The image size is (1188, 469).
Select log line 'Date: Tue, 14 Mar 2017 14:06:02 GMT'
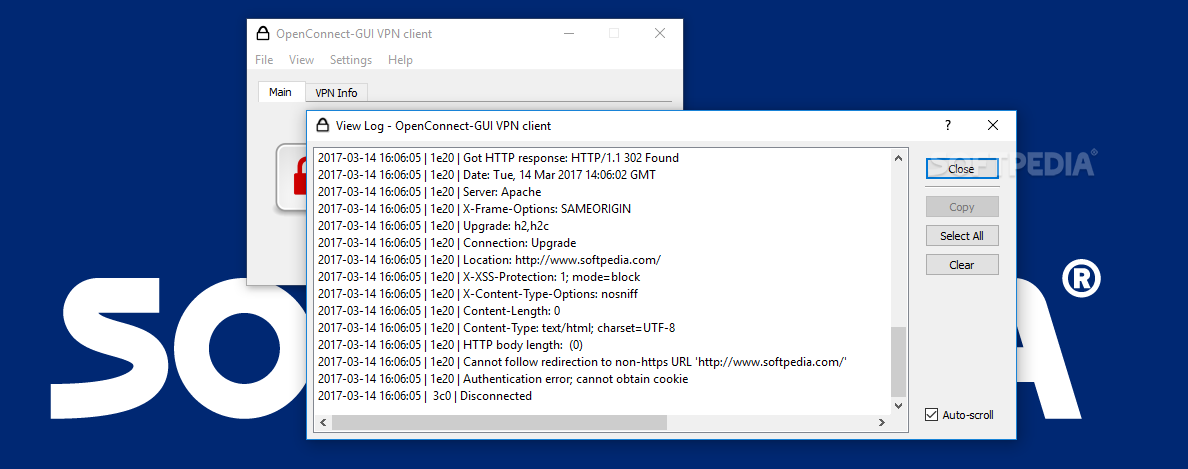pyautogui.click(x=486, y=175)
